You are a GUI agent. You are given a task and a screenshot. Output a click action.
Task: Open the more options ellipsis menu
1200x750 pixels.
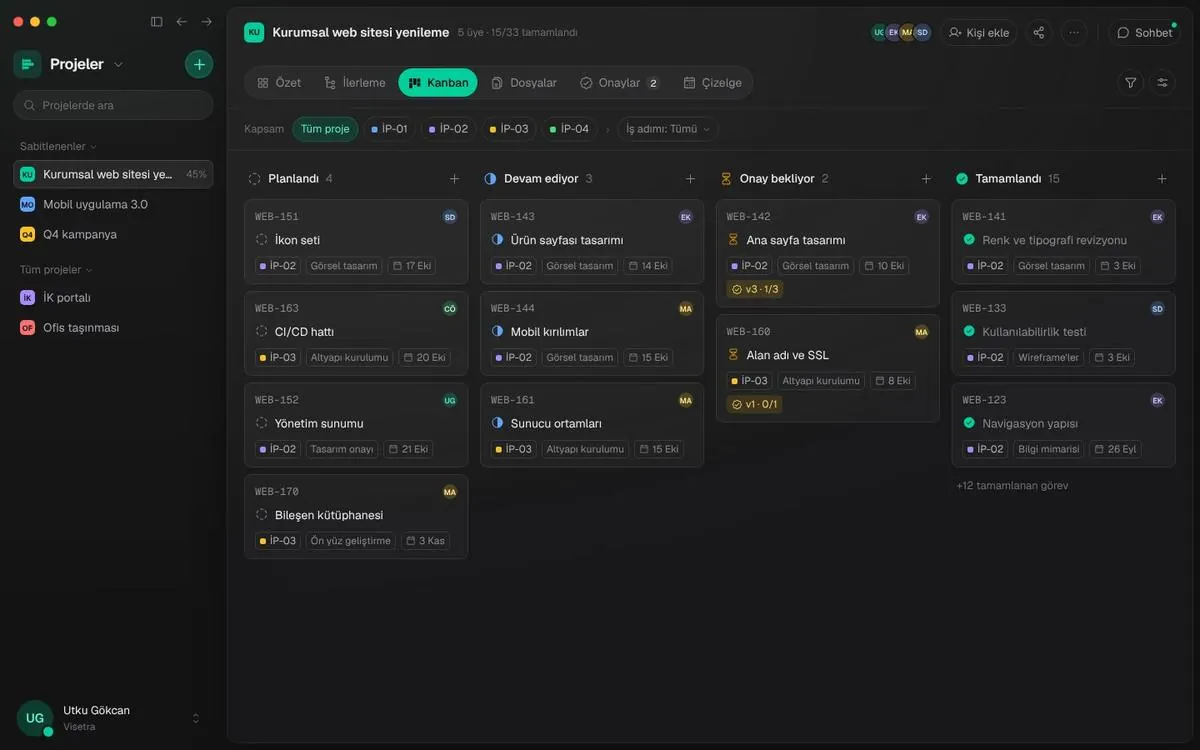[x=1074, y=32]
